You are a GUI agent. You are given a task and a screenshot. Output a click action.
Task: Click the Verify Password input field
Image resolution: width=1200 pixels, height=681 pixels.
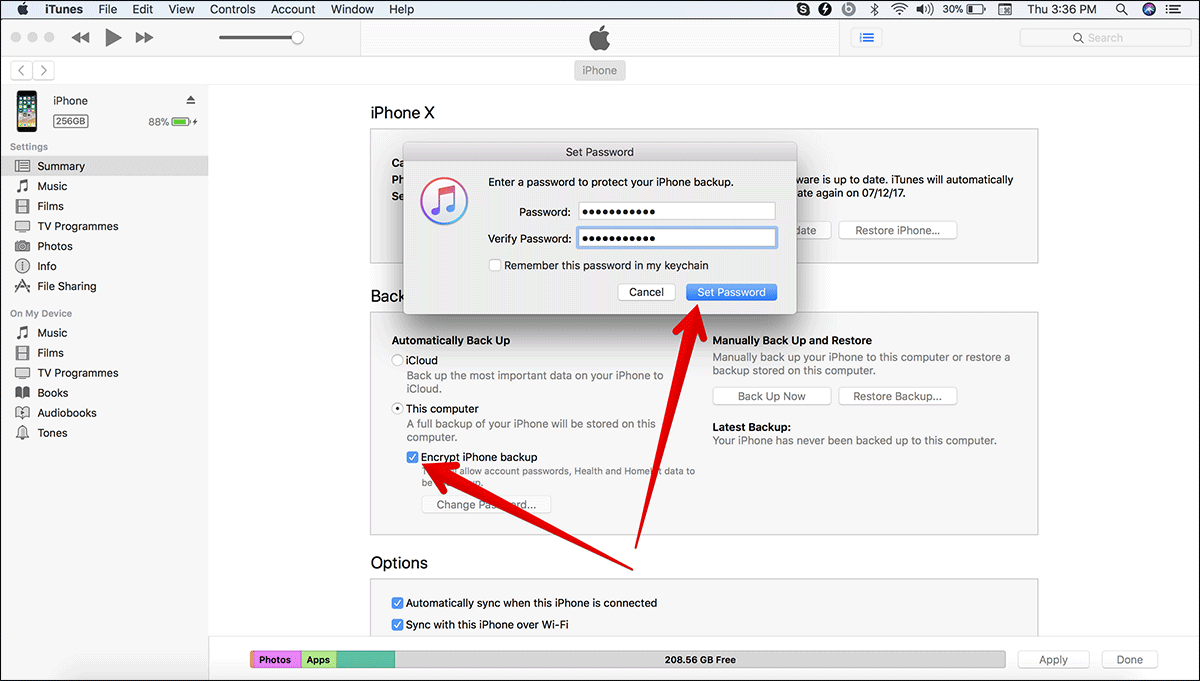[676, 238]
